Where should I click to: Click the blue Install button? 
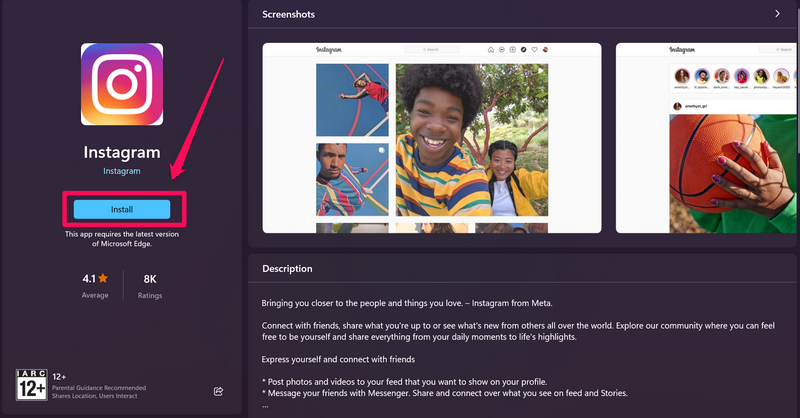(x=122, y=209)
